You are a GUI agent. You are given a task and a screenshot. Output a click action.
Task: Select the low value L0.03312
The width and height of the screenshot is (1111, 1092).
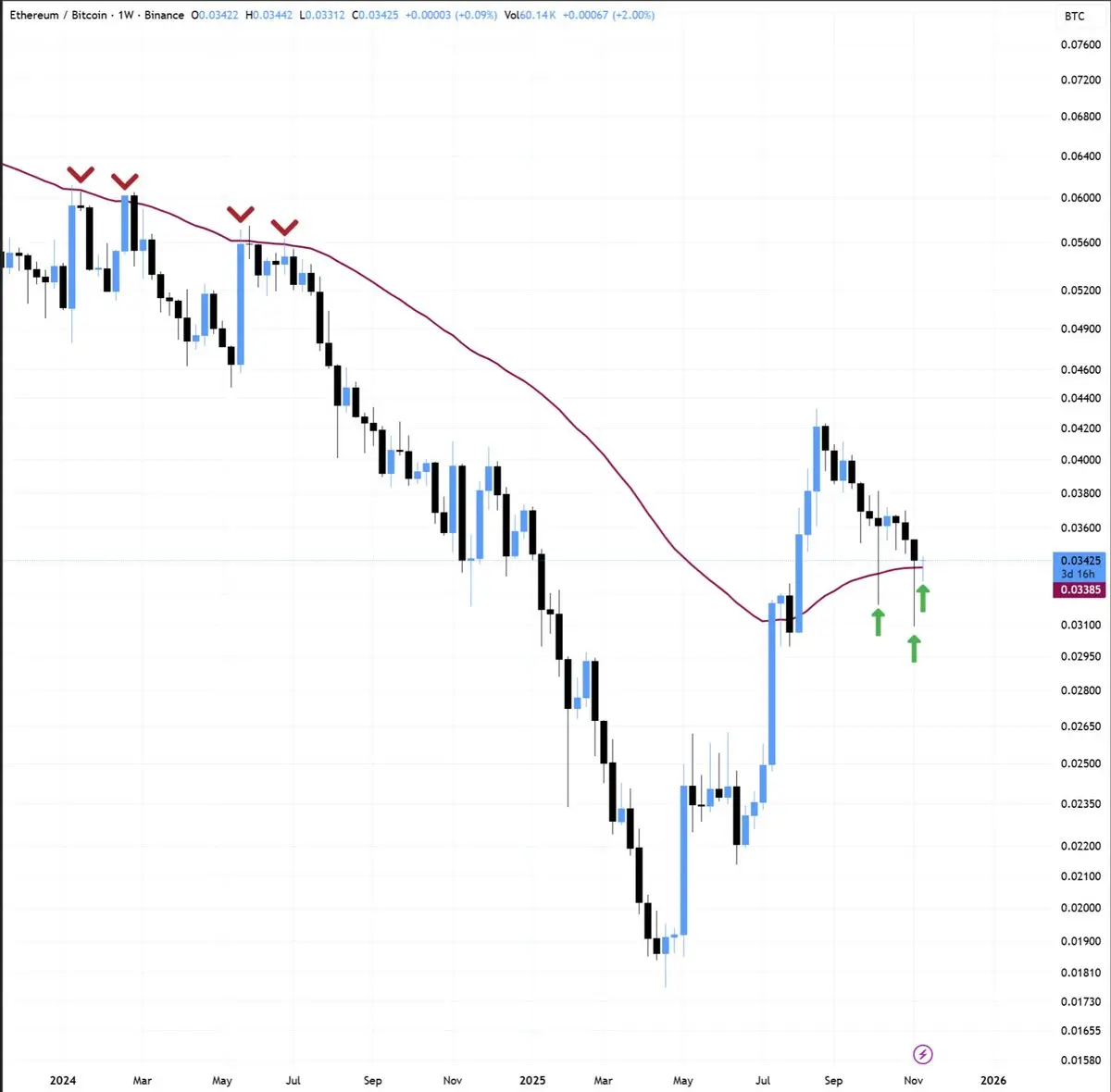pyautogui.click(x=322, y=16)
